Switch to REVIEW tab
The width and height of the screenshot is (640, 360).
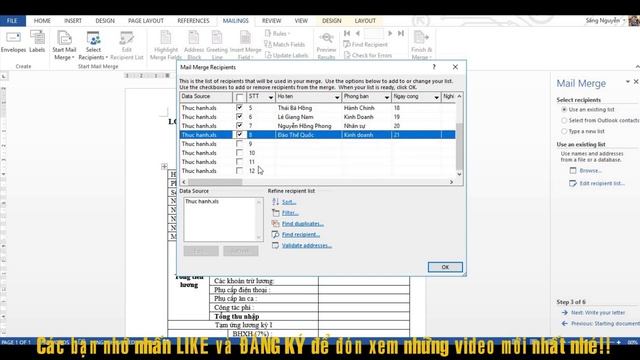[x=271, y=20]
